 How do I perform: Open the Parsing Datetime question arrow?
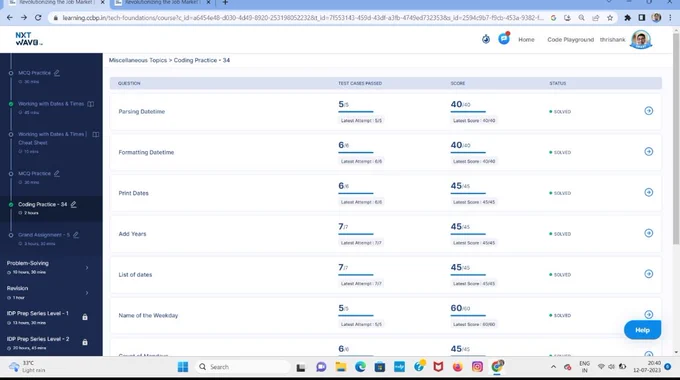[648, 111]
